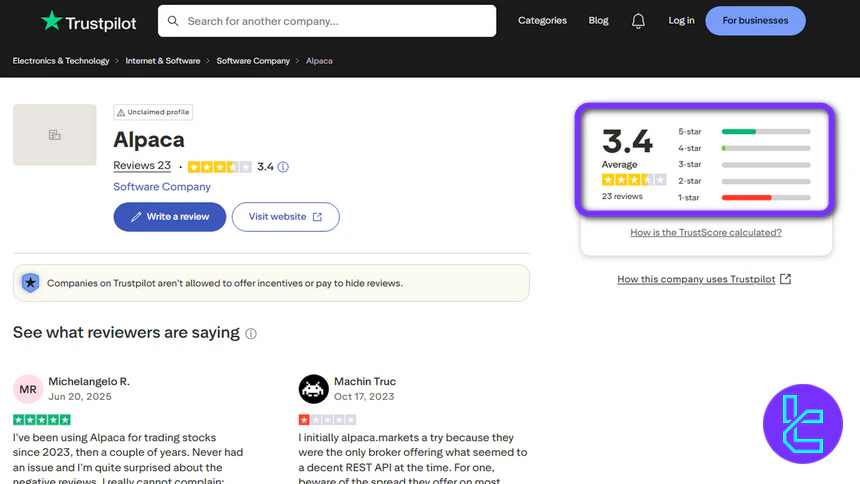Image resolution: width=860 pixels, height=484 pixels.
Task: Click Machin Truc's avatar
Action: 313,389
